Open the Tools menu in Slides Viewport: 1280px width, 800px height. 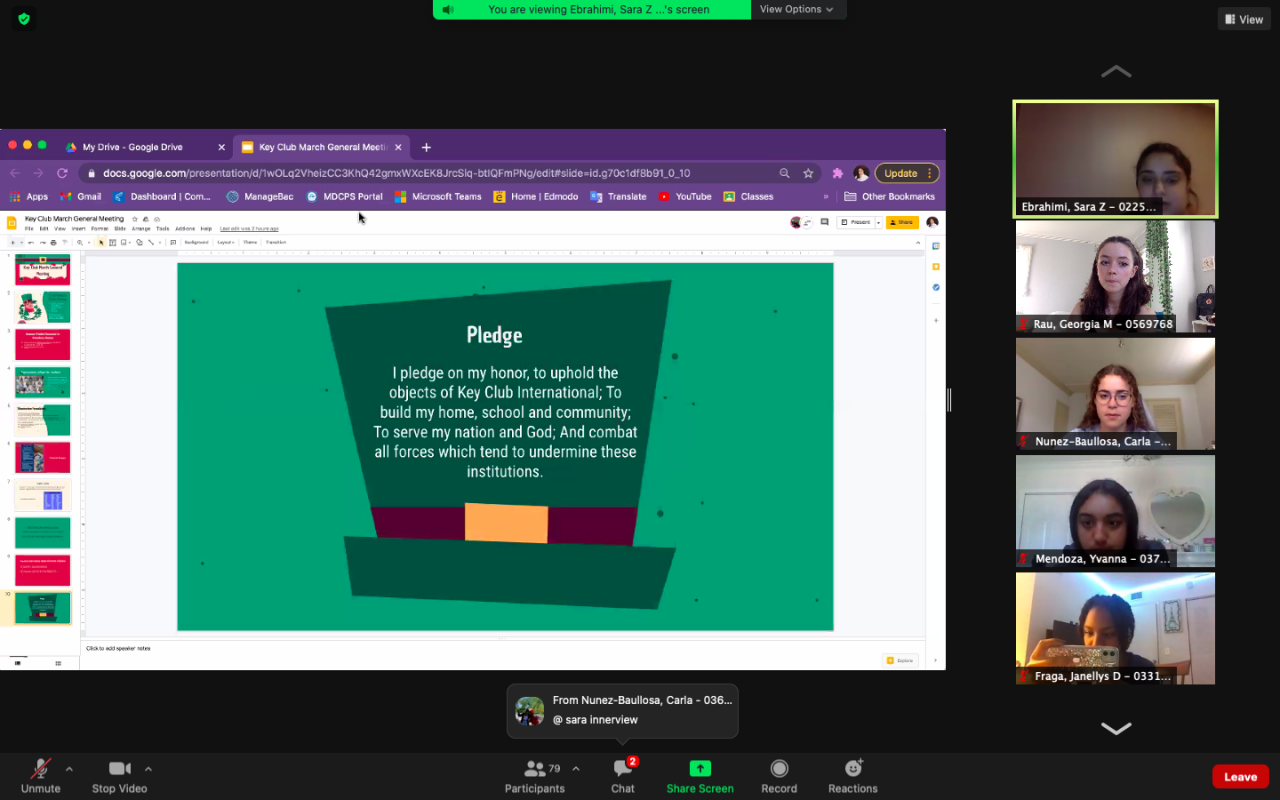coord(162,229)
